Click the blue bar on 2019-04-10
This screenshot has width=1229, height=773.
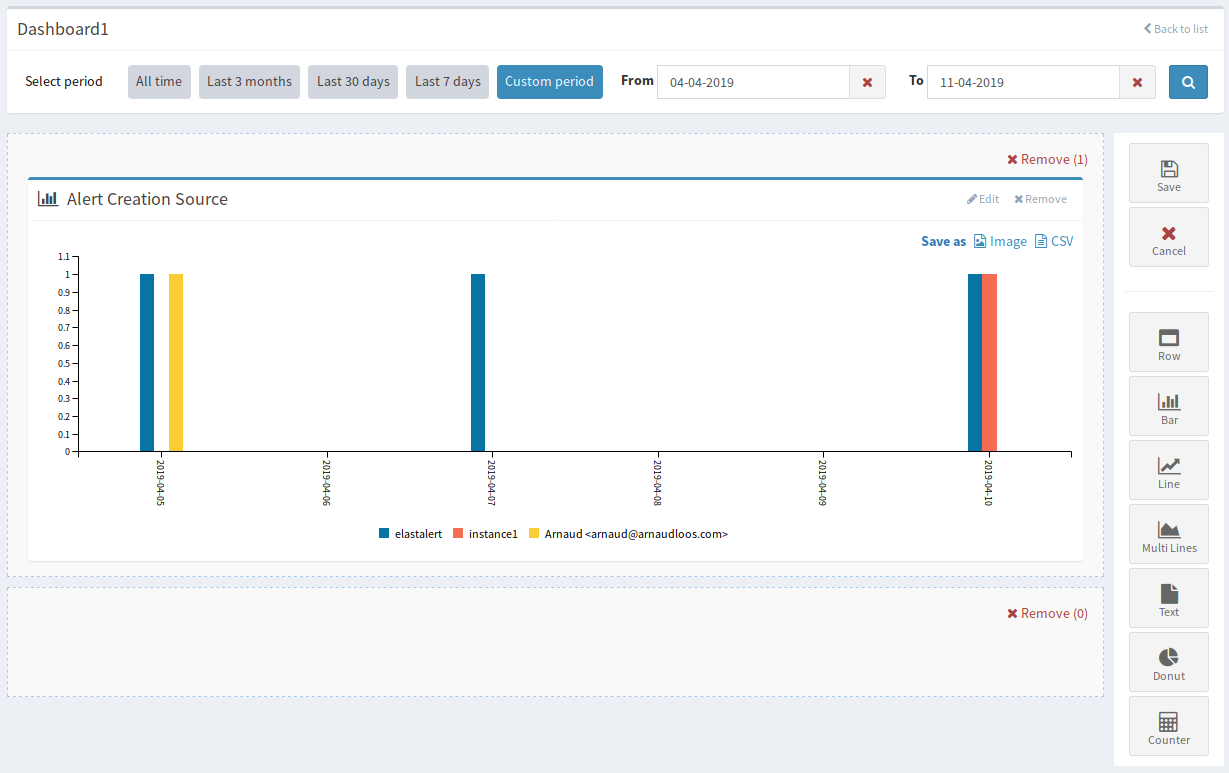click(x=975, y=362)
